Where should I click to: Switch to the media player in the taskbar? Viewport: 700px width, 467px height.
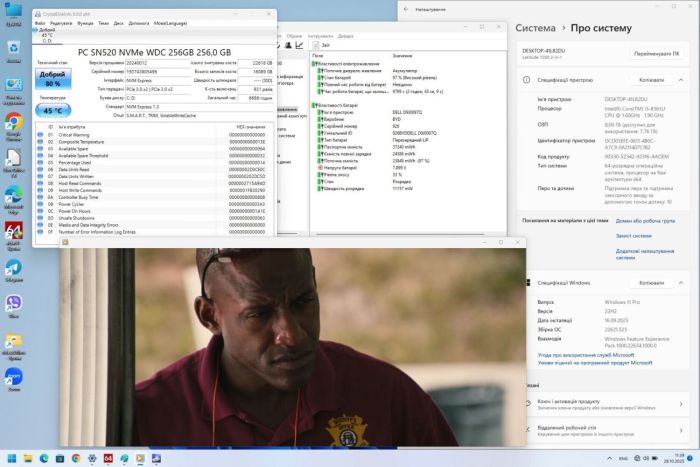click(140, 459)
